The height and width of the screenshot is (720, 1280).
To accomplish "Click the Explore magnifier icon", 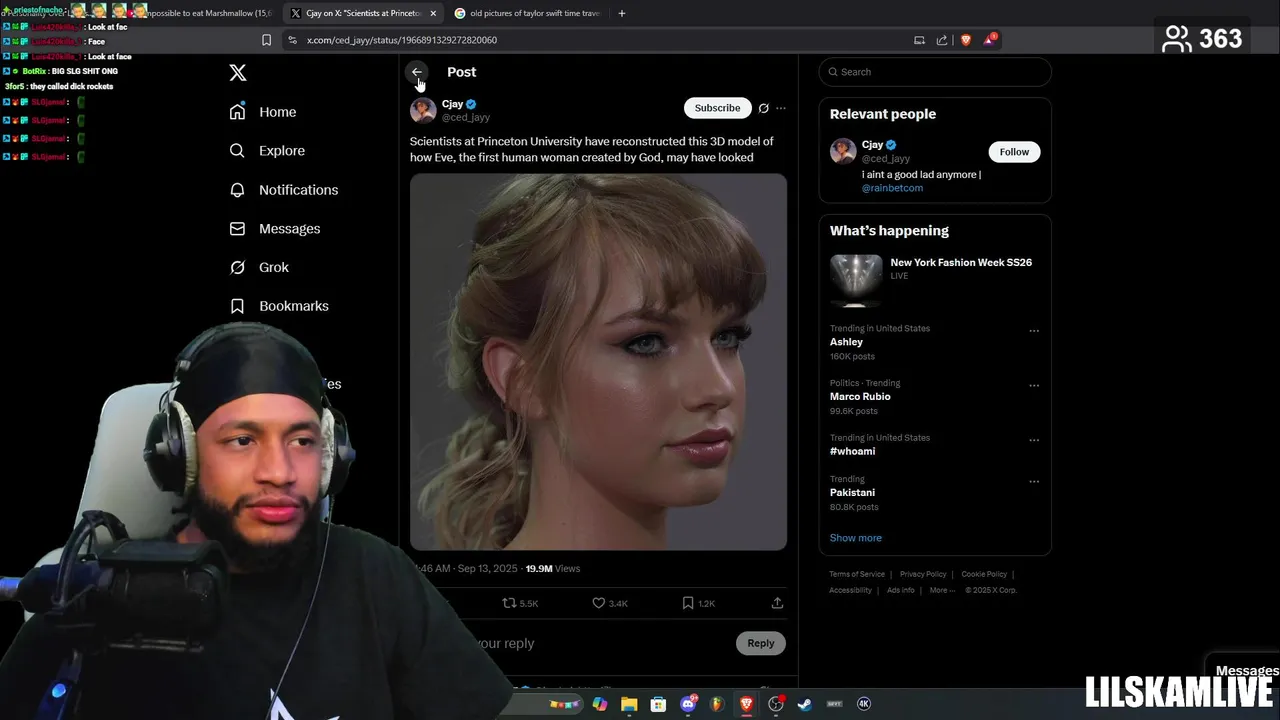I will [237, 151].
